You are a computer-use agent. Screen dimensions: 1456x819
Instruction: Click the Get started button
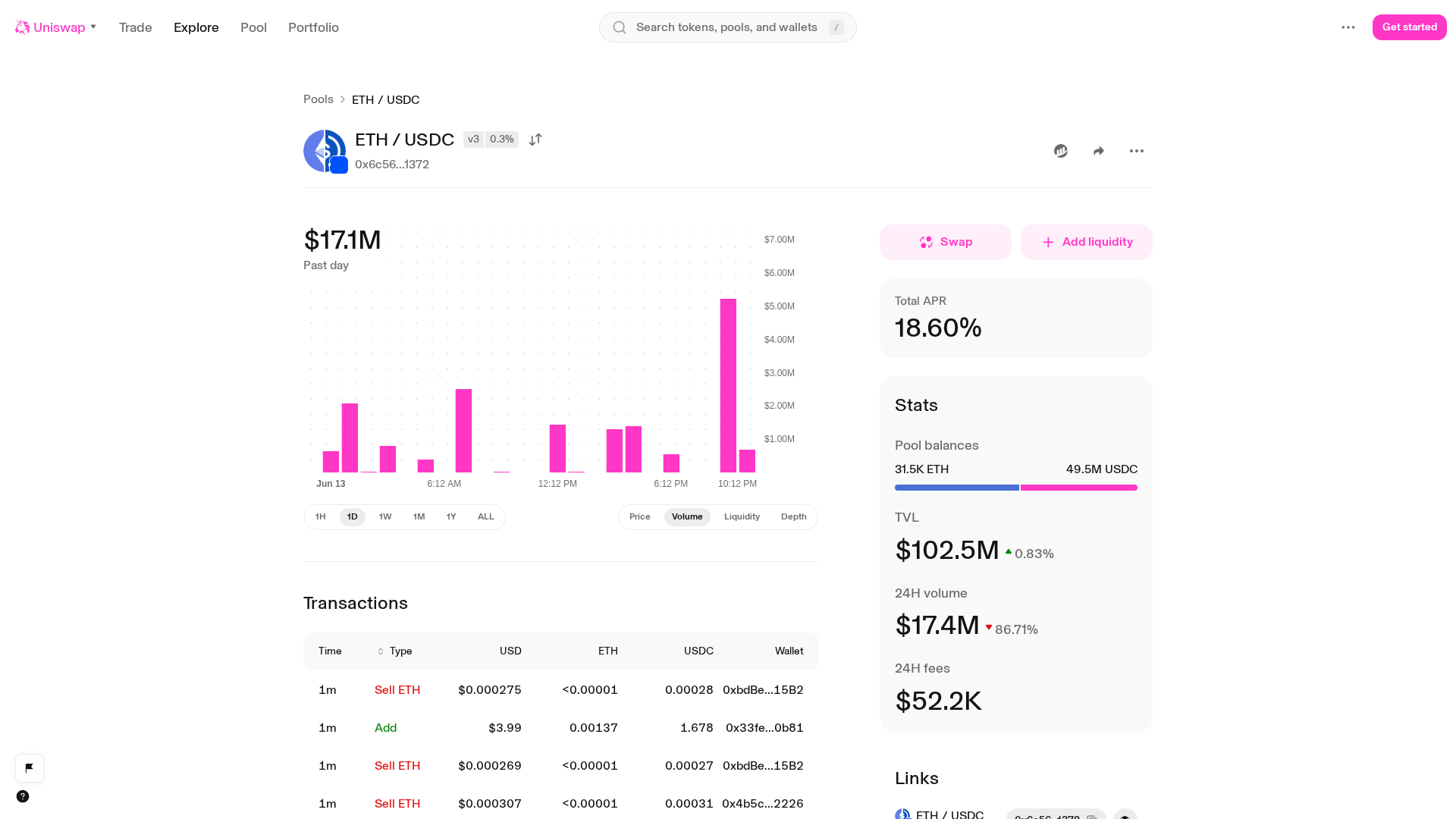coord(1410,27)
